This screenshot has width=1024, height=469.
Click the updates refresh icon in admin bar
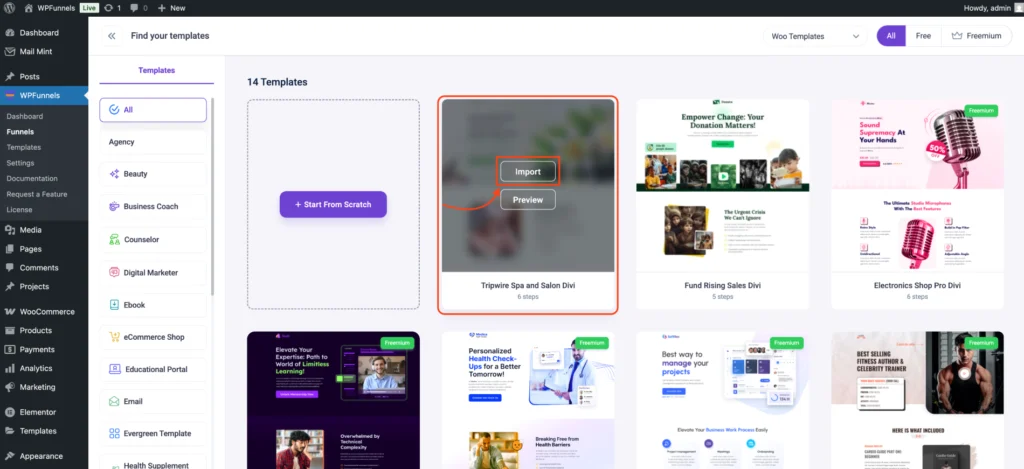pyautogui.click(x=108, y=7)
